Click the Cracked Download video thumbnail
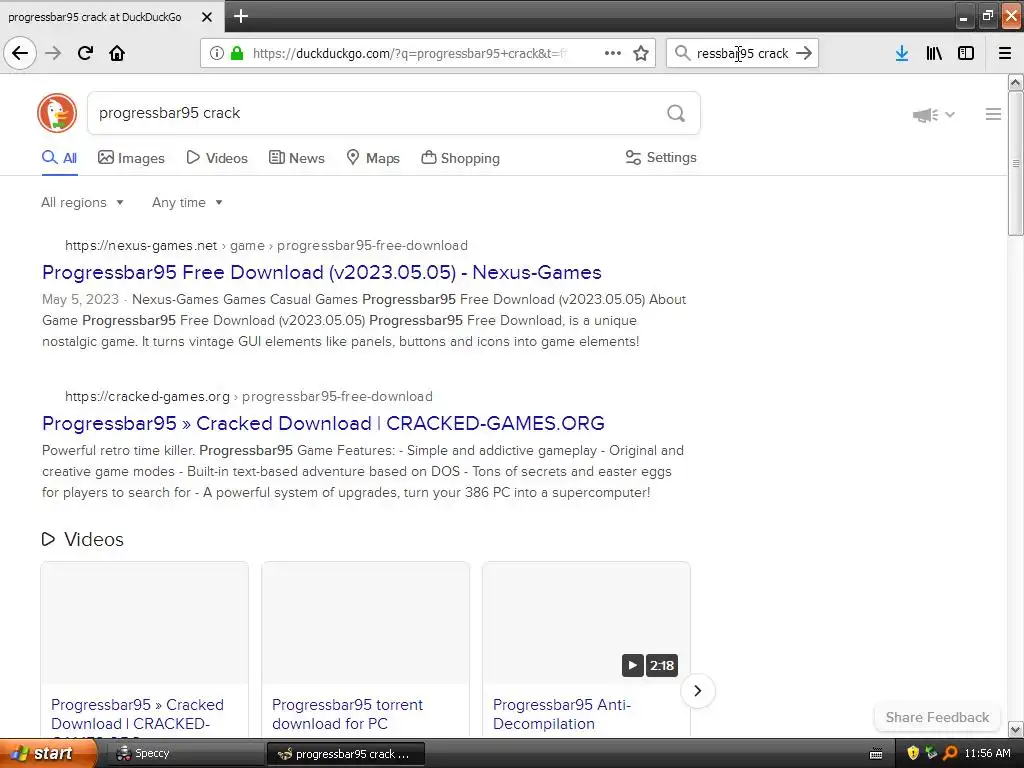The height and width of the screenshot is (768, 1024). [144, 623]
